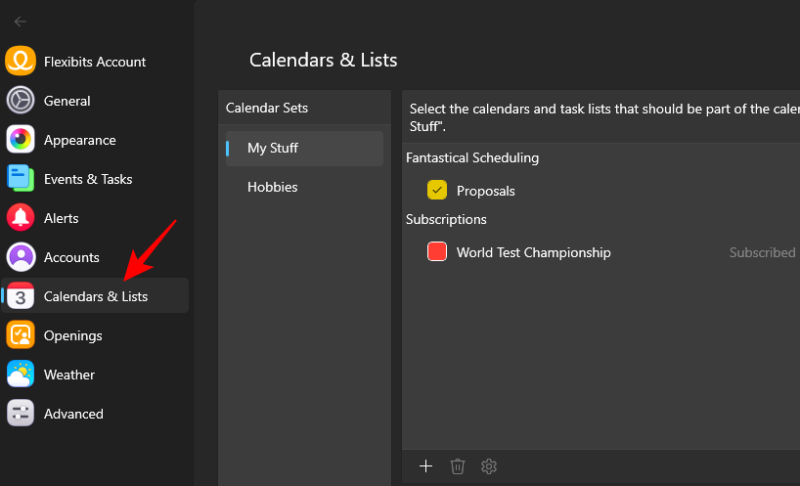800x486 pixels.
Task: Open Calendars & Lists settings section
Action: click(95, 297)
